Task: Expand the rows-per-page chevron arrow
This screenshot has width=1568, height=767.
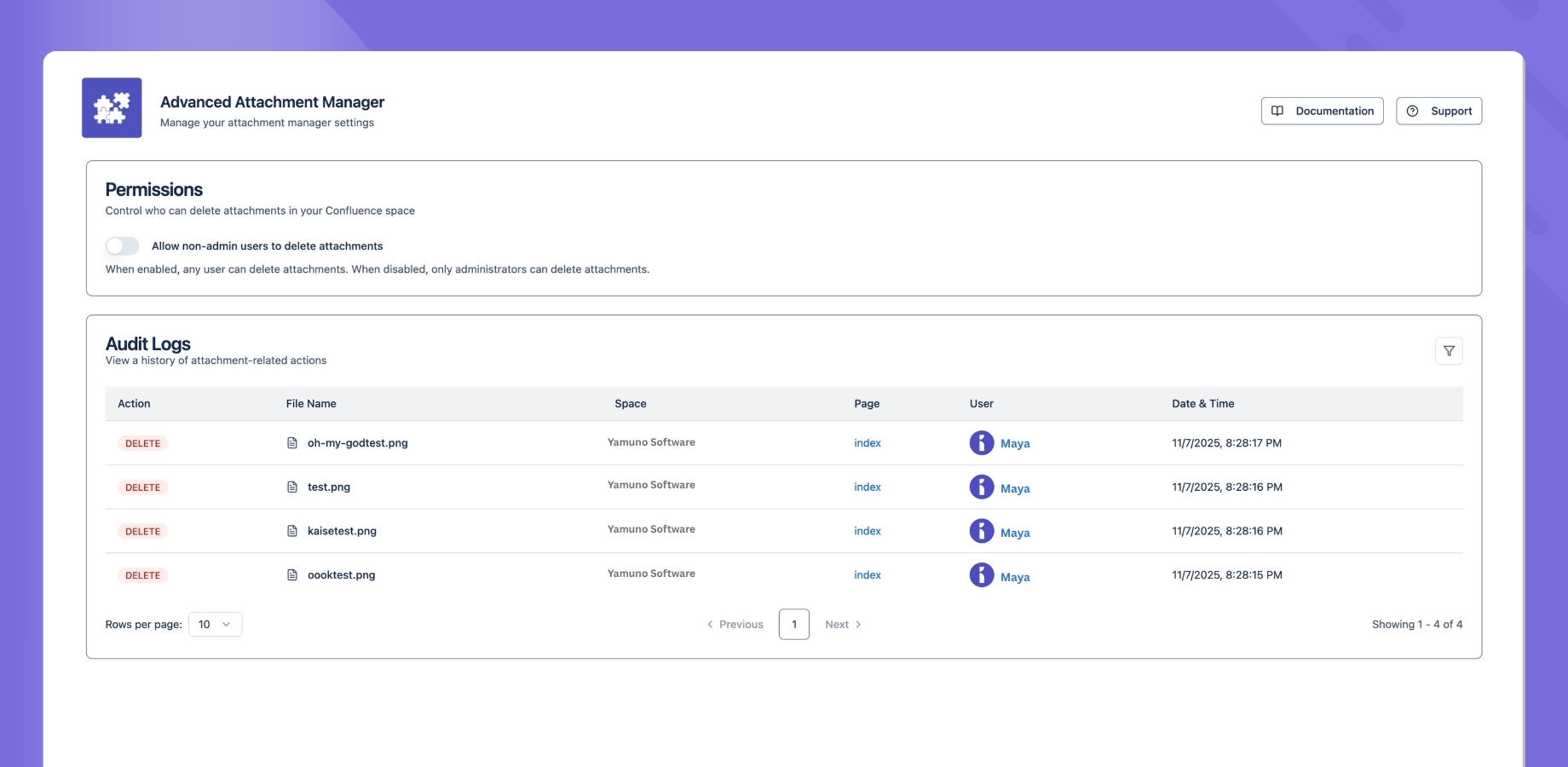Action: 226,624
